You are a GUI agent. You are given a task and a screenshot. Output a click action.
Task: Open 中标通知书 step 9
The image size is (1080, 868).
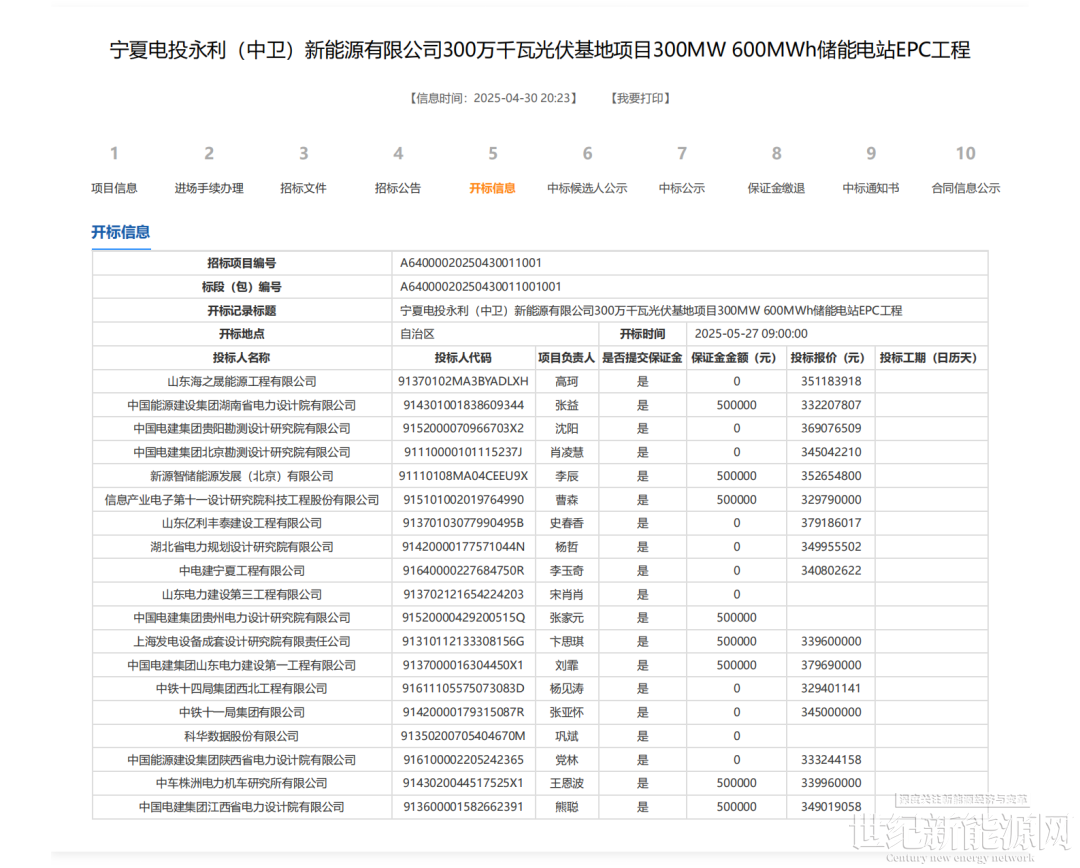click(x=870, y=188)
